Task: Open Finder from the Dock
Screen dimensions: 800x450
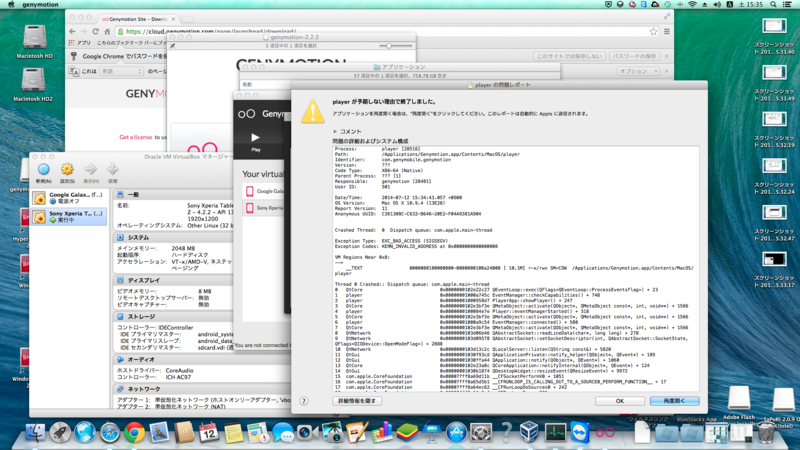Action: pyautogui.click(x=35, y=432)
